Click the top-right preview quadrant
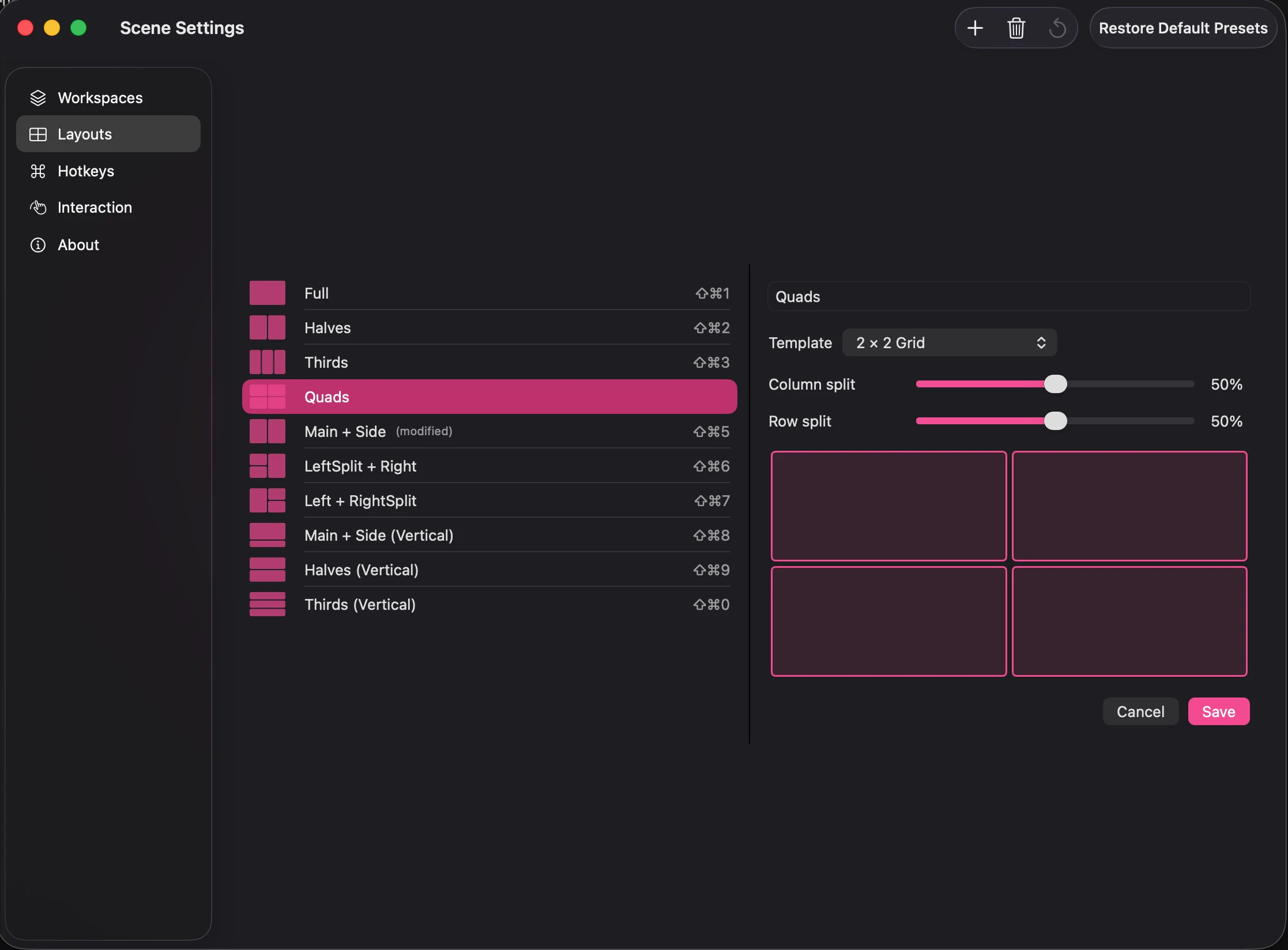 1129,506
